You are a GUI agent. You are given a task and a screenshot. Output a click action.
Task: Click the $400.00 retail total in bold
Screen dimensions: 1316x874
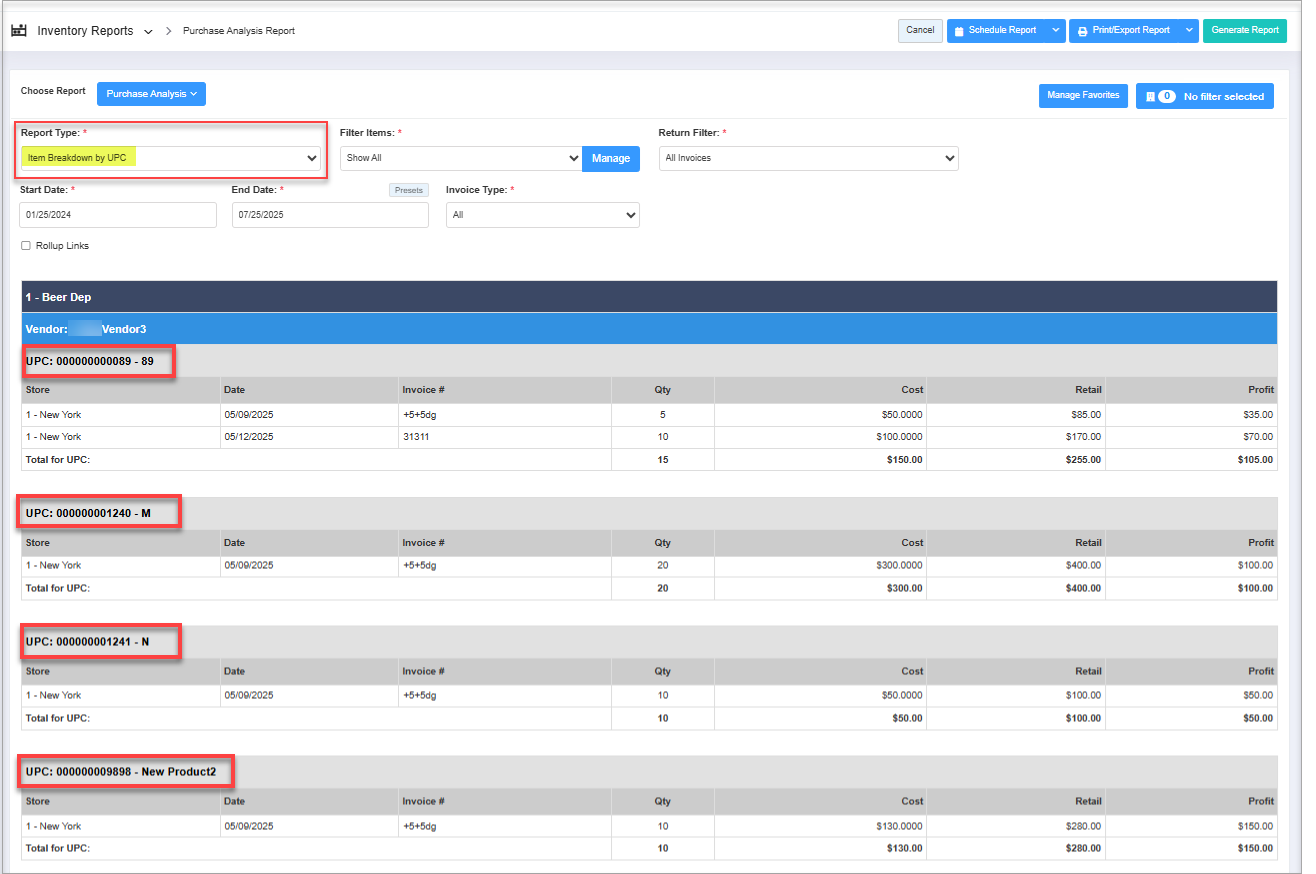click(1083, 588)
